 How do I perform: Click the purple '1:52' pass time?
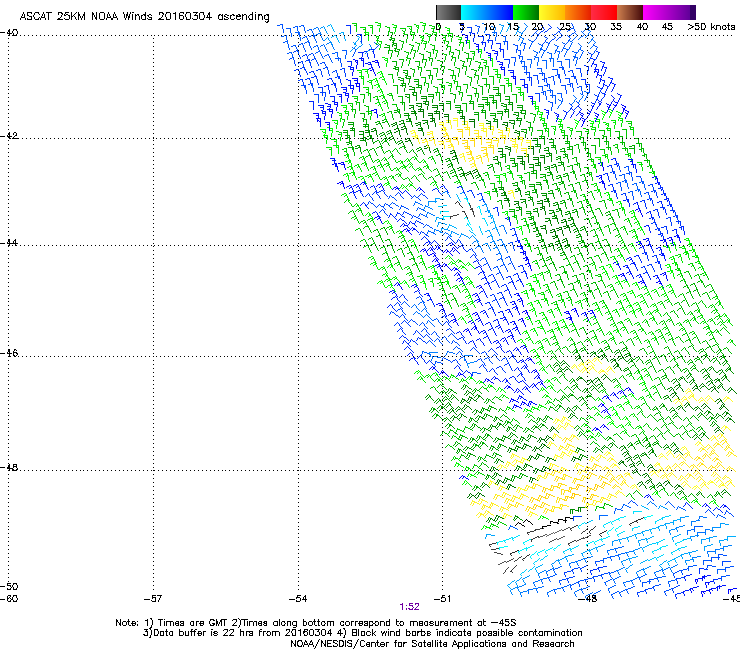pos(409,607)
